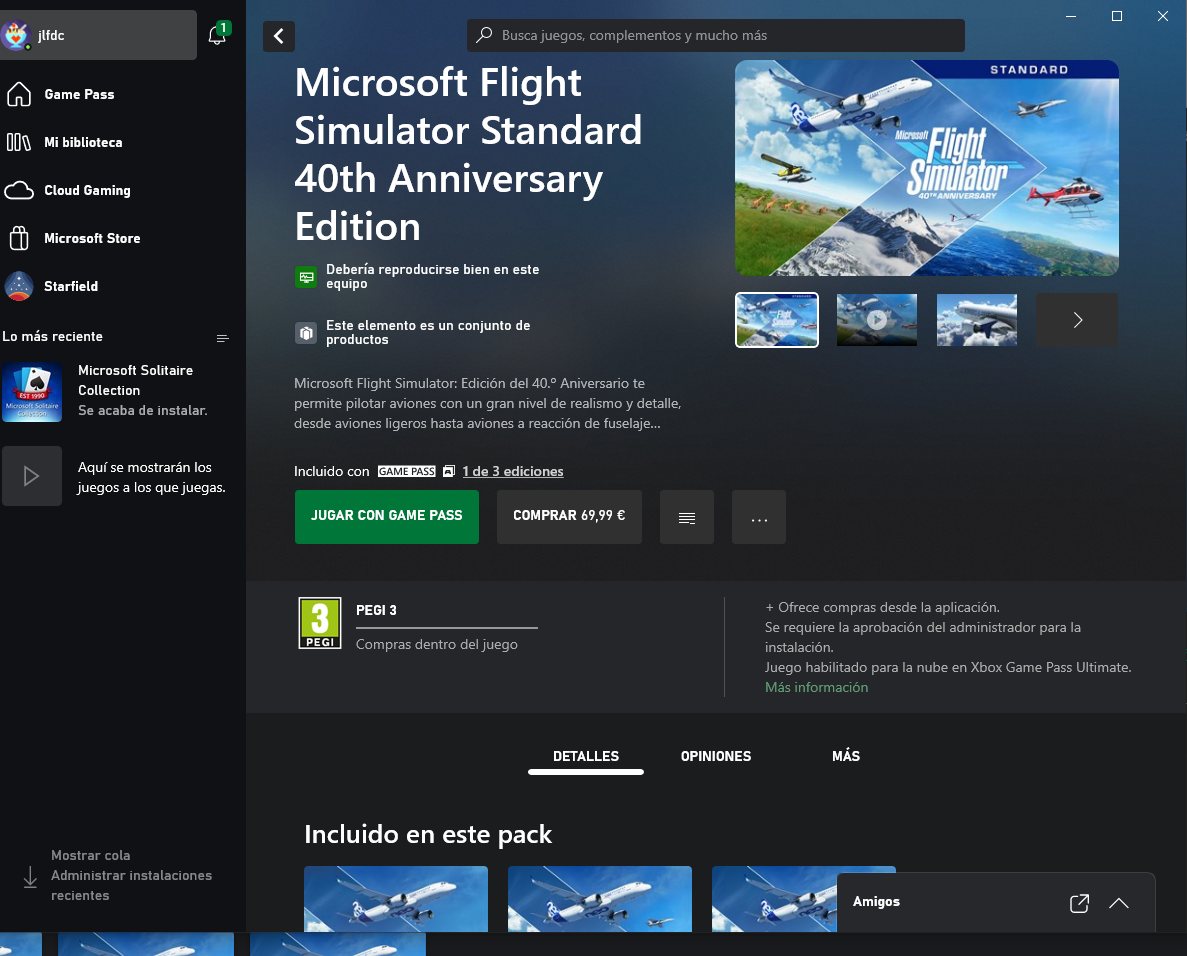The height and width of the screenshot is (956, 1187).
Task: Click COMPRAR 69,99 € button
Action: point(569,516)
